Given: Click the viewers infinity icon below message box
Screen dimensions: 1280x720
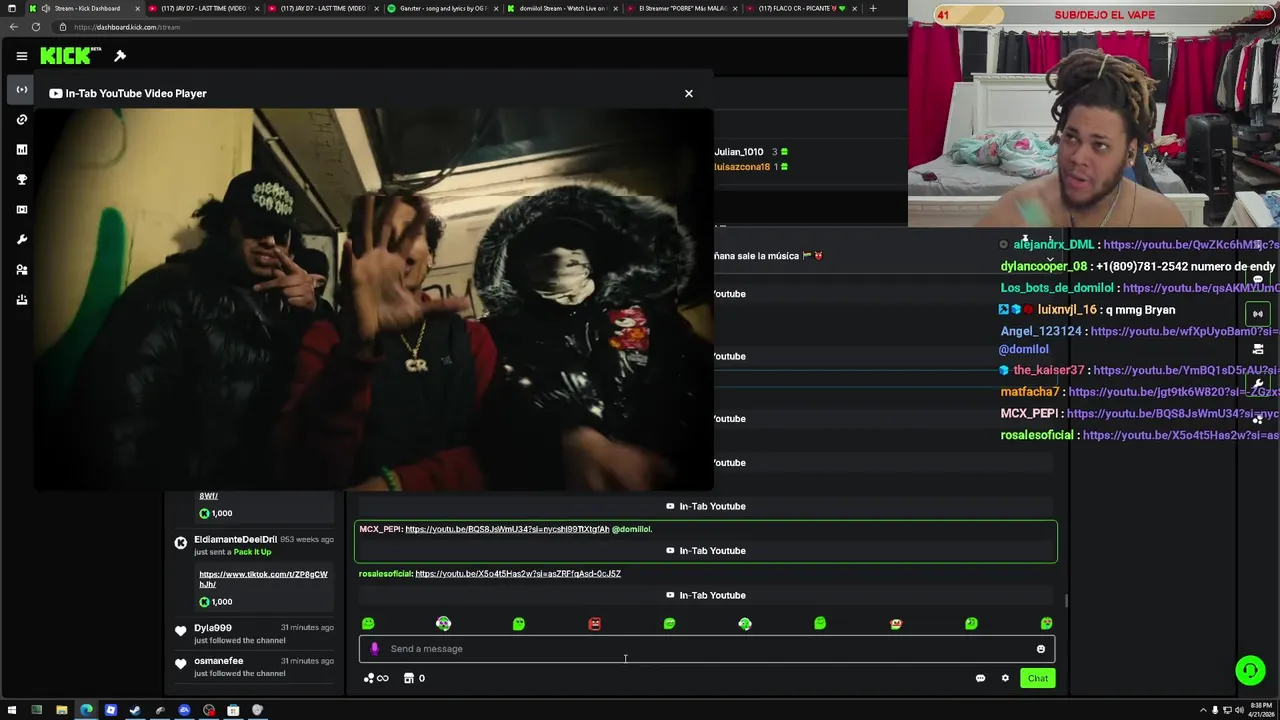Looking at the screenshot, I should (x=377, y=678).
